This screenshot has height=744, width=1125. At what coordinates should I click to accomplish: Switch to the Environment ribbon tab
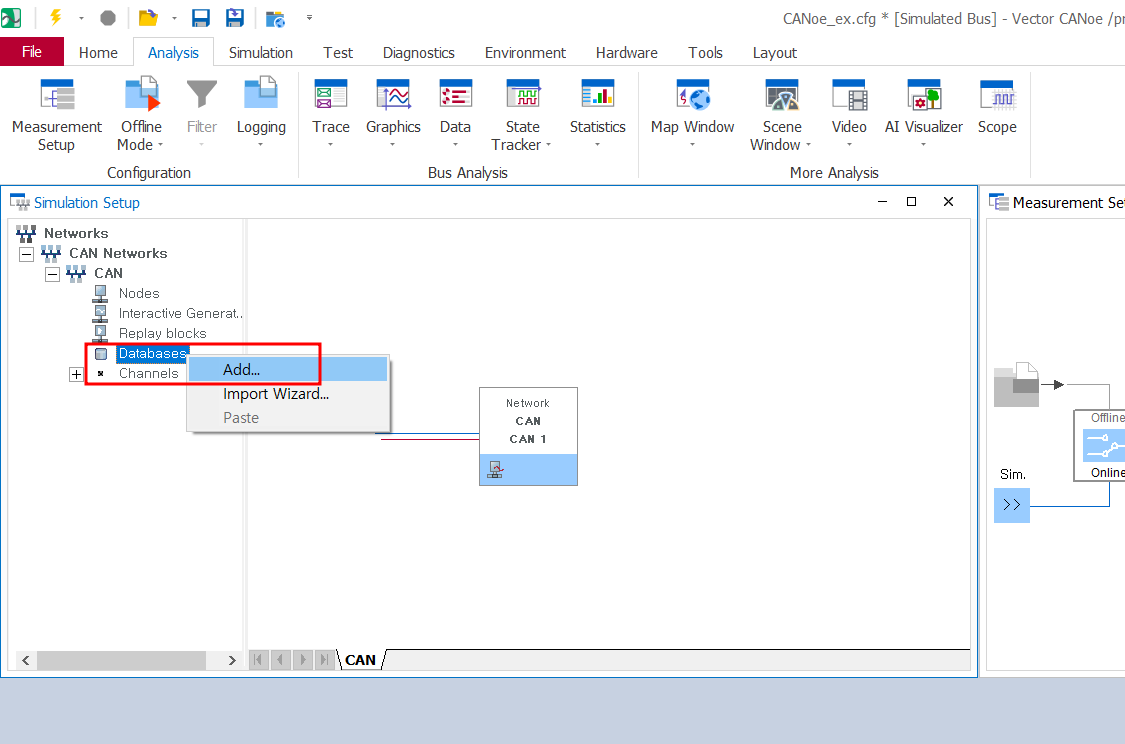click(x=525, y=52)
